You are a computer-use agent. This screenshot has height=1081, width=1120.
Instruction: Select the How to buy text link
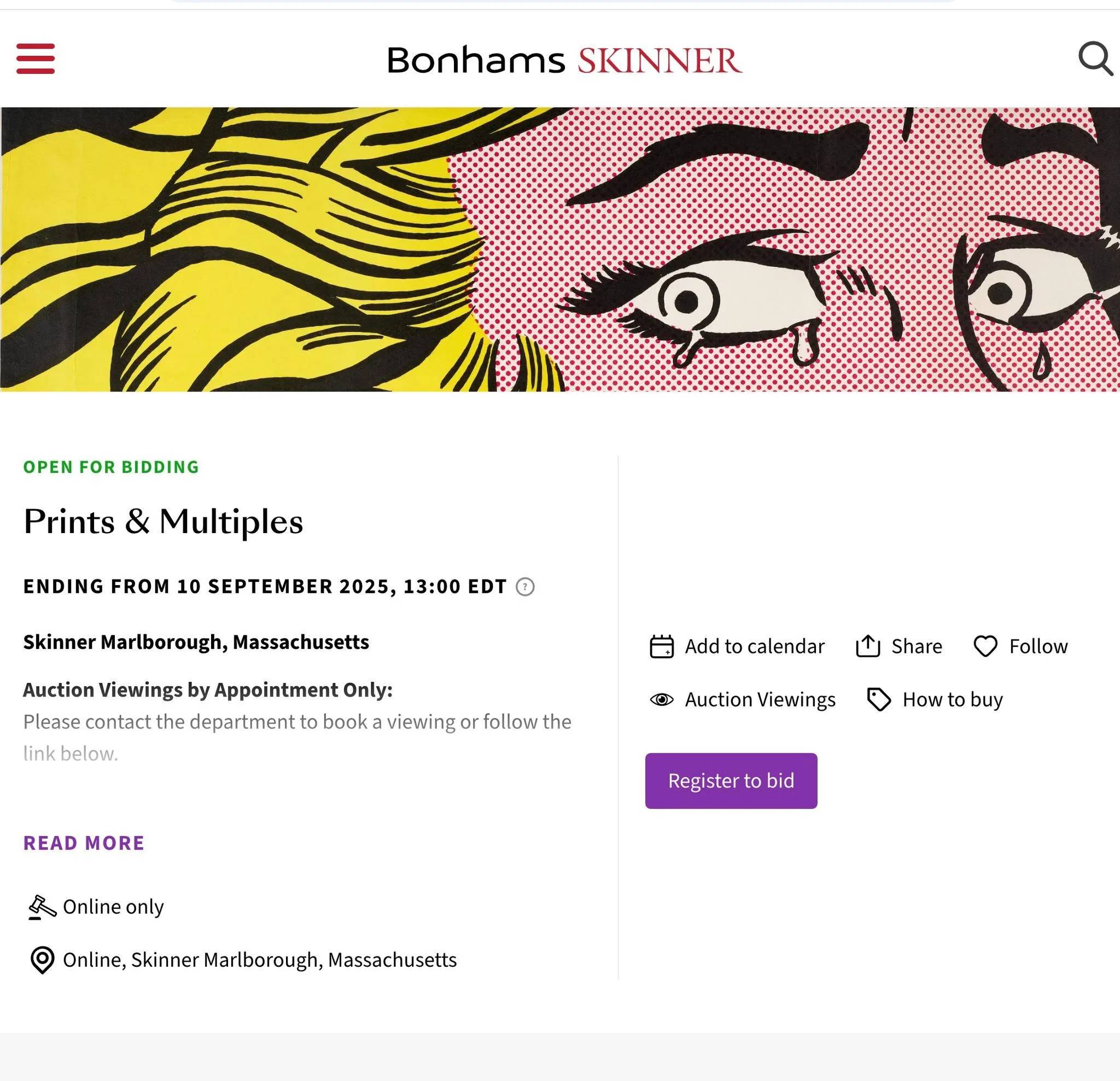tap(953, 700)
